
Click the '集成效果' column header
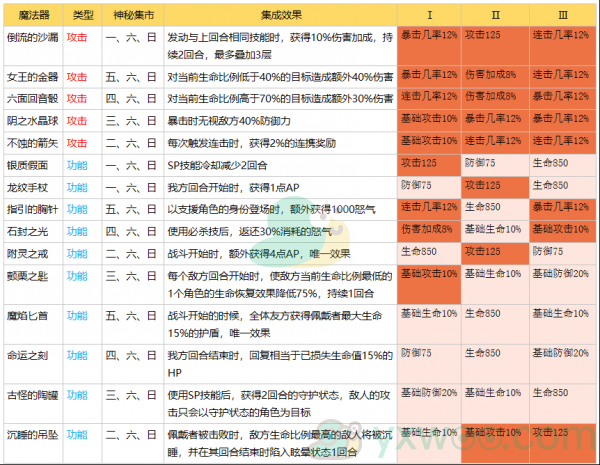pos(280,15)
